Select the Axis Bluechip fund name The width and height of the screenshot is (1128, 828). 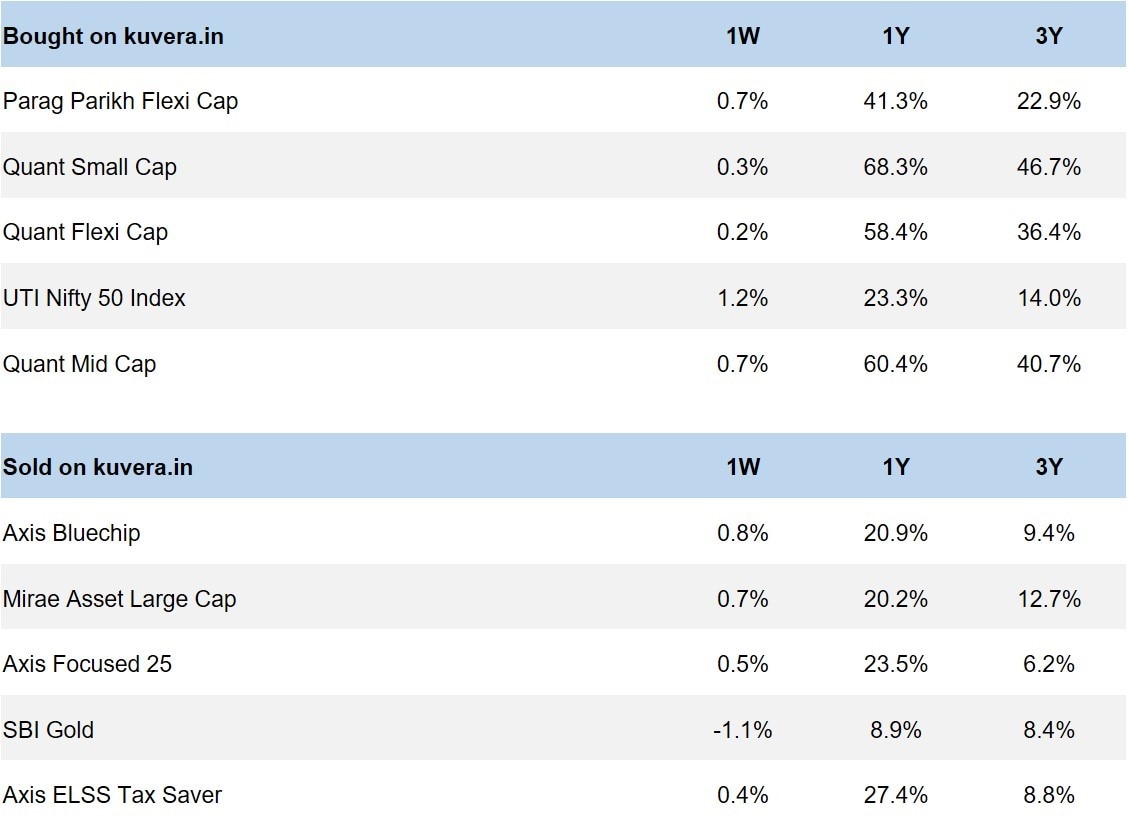(71, 533)
